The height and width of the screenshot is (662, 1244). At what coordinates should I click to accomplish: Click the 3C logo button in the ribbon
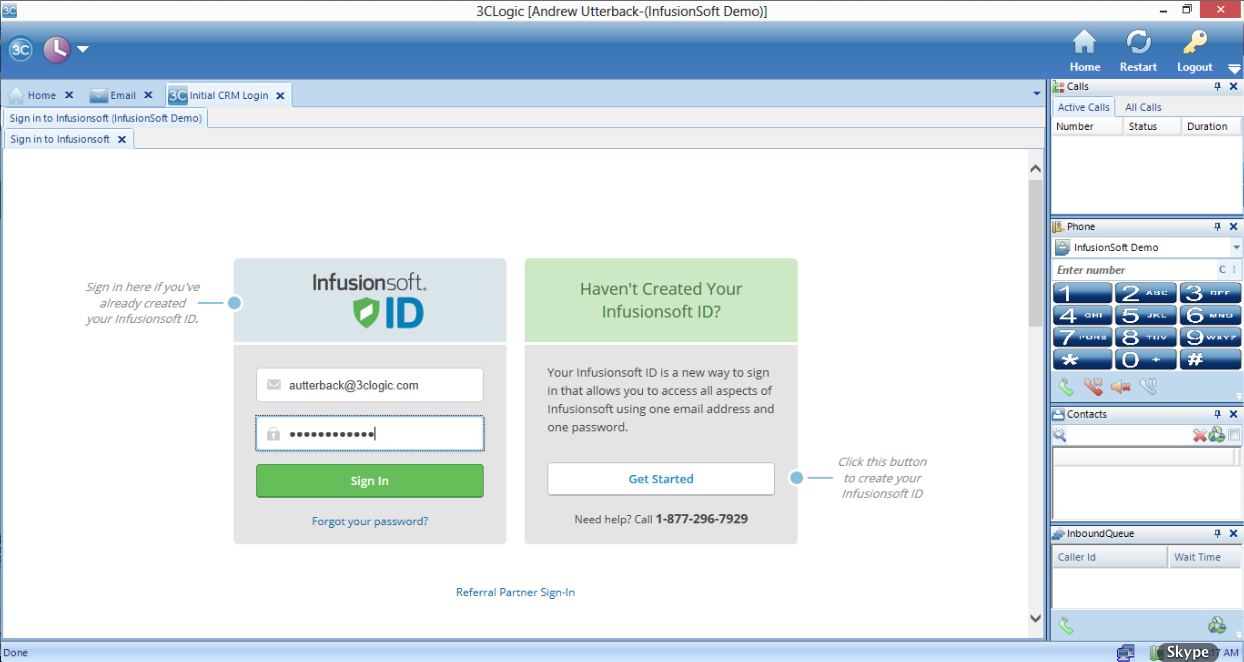21,49
